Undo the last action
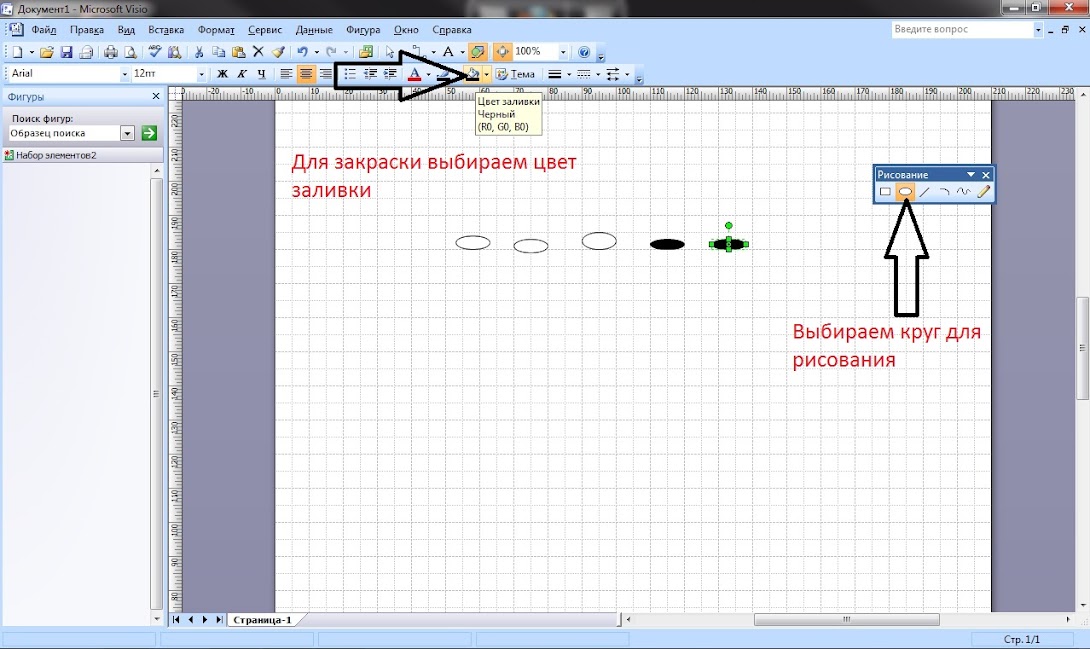Image resolution: width=1090 pixels, height=649 pixels. tap(302, 52)
